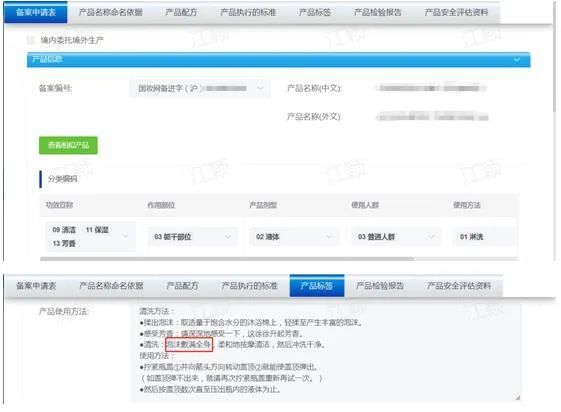Select the 使用方法 field showing 01 淋洗
The height and width of the screenshot is (412, 561).
[484, 237]
